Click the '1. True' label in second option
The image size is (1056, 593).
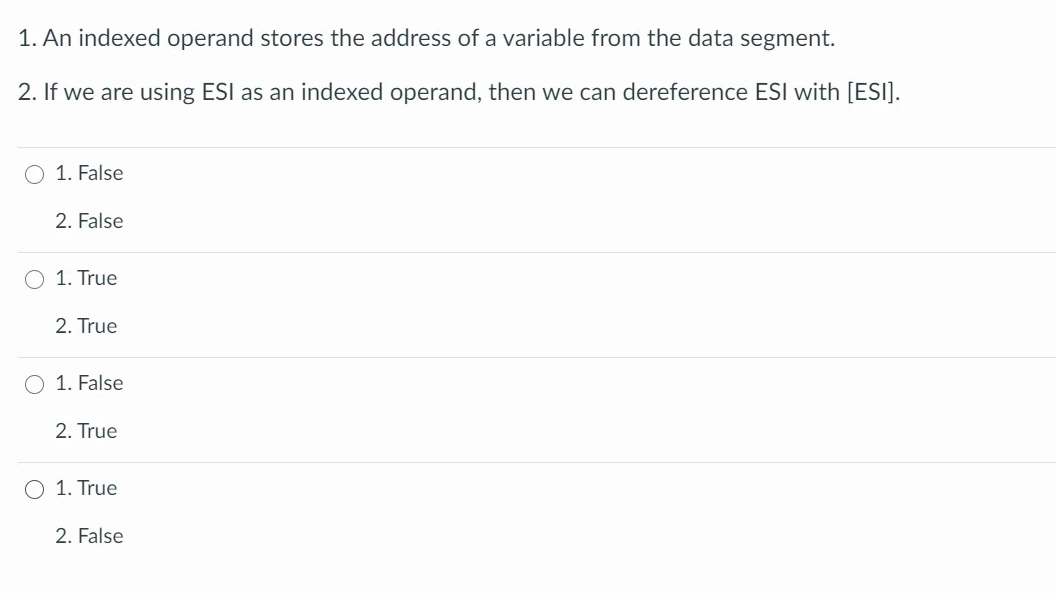click(86, 278)
